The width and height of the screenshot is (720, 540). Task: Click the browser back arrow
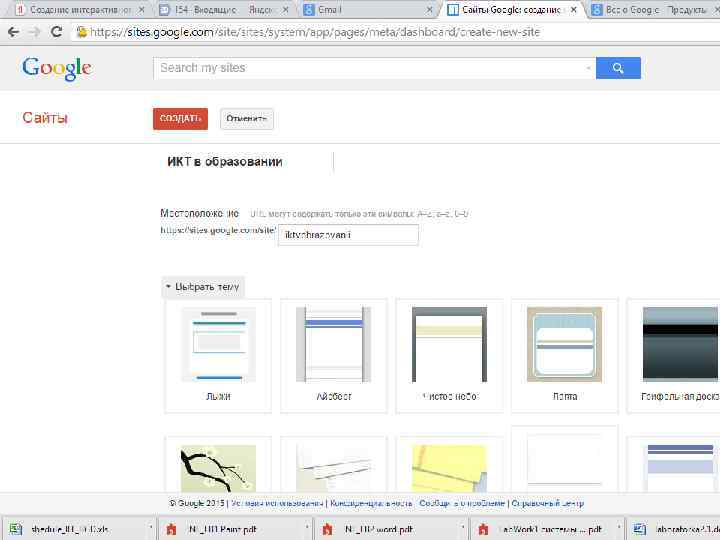coord(13,32)
